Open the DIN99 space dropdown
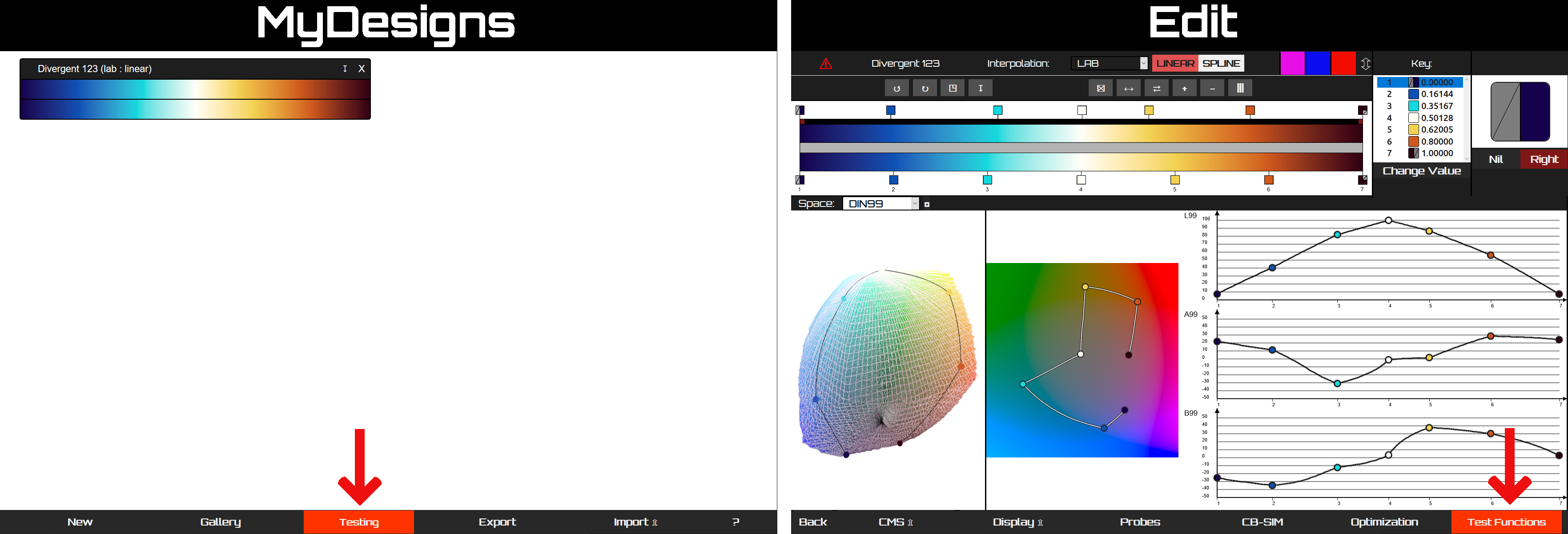 881,204
